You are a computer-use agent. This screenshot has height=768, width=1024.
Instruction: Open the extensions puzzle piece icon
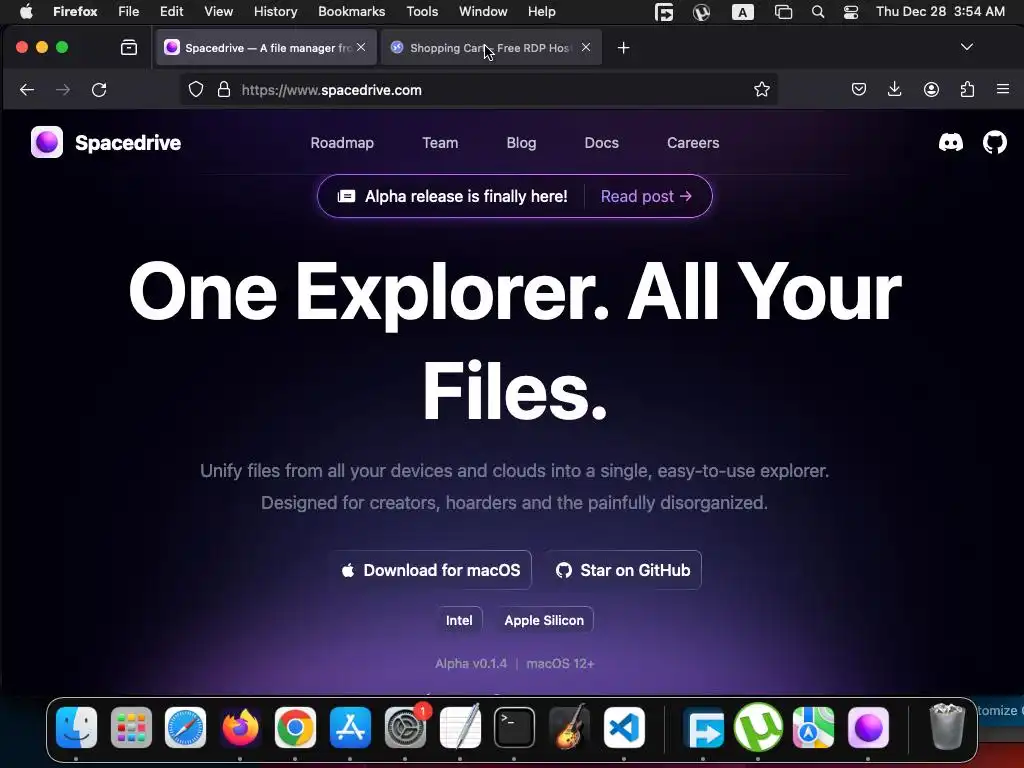[x=967, y=89]
